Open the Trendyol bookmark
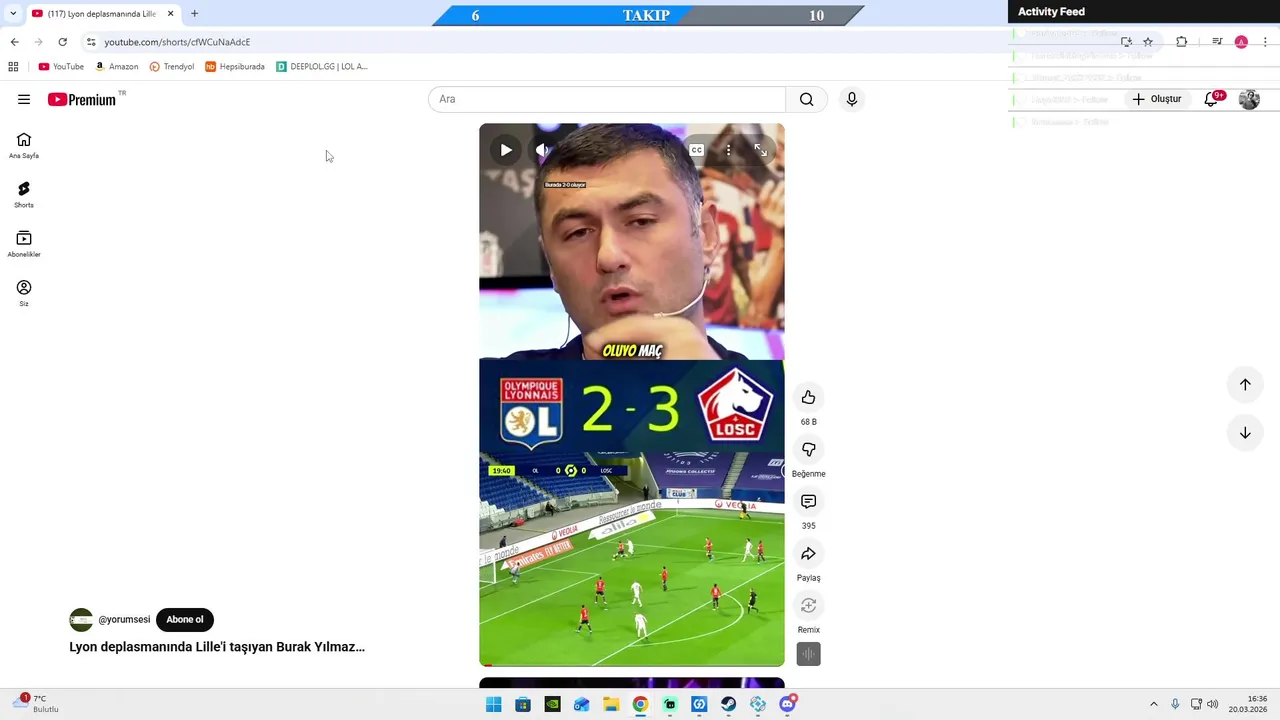1280x720 pixels. pyautogui.click(x=171, y=67)
